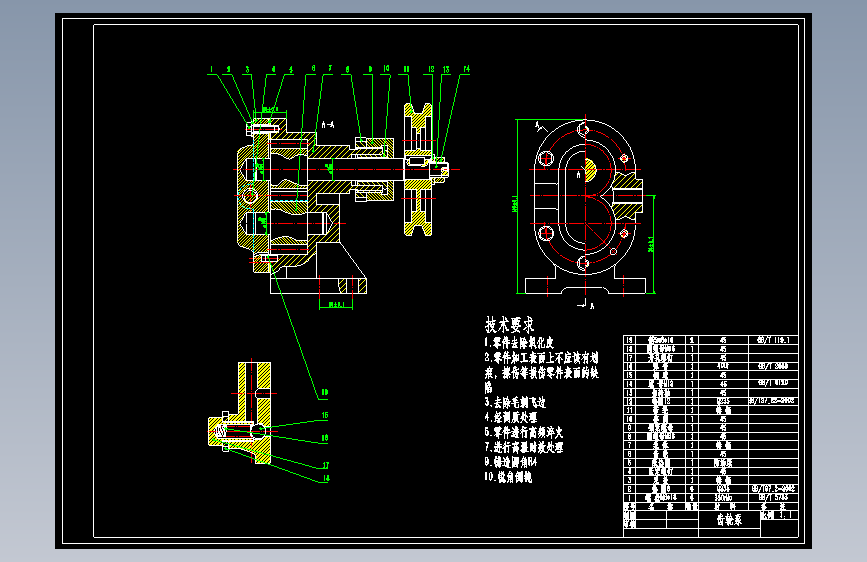
Task: Select part balloon number 14 at top right
Action: 466,69
